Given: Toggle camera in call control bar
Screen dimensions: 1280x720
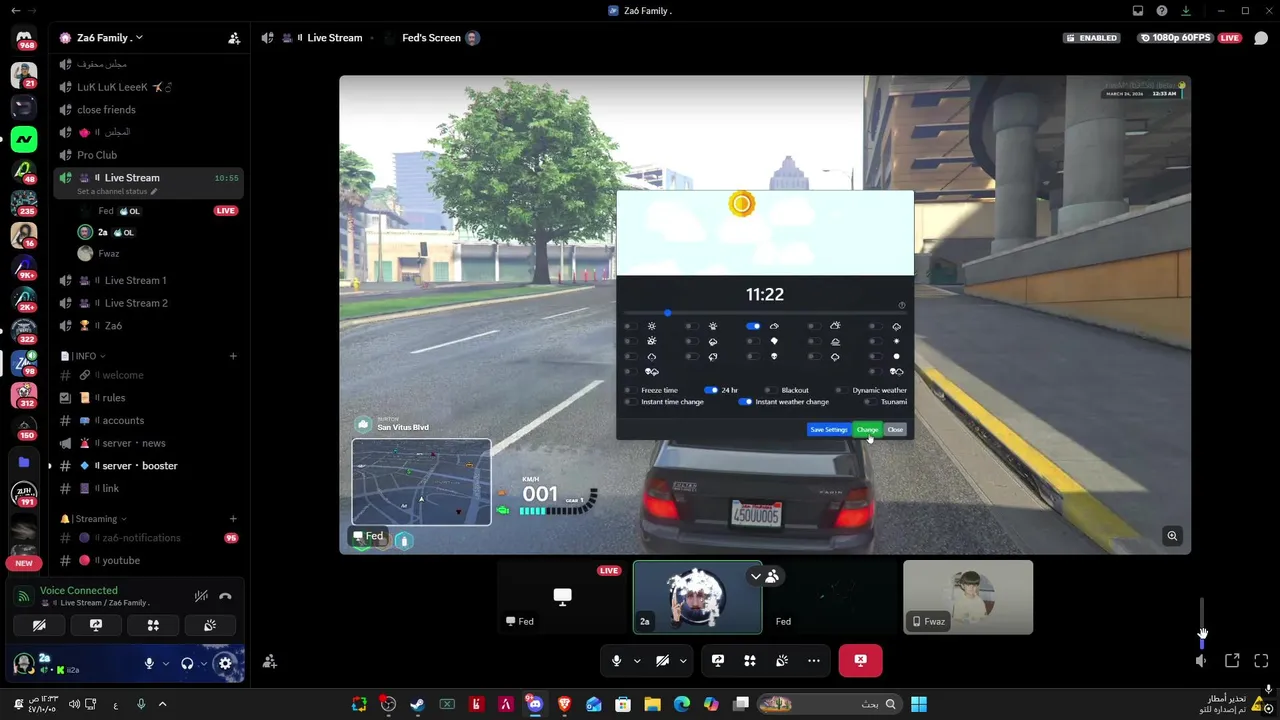Looking at the screenshot, I should click(x=662, y=661).
